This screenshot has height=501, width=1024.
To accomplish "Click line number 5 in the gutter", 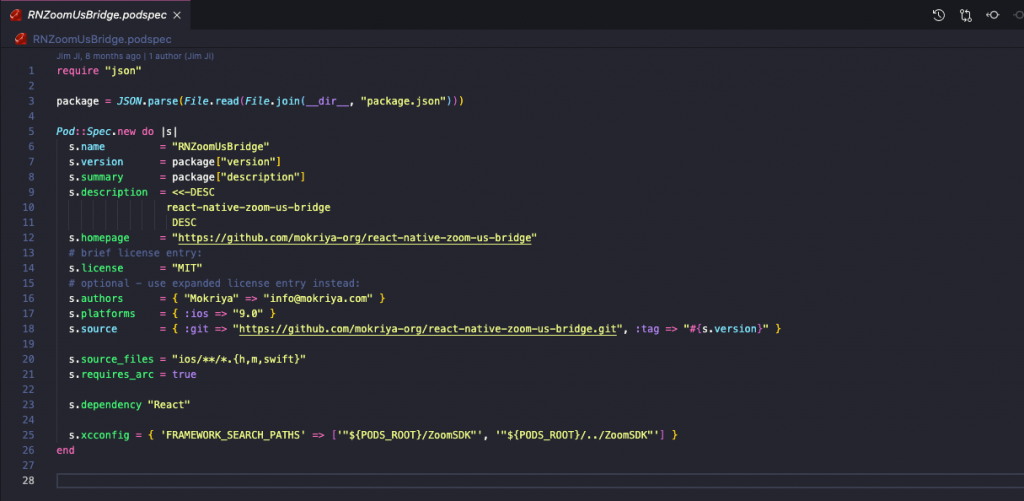I will [30, 132].
